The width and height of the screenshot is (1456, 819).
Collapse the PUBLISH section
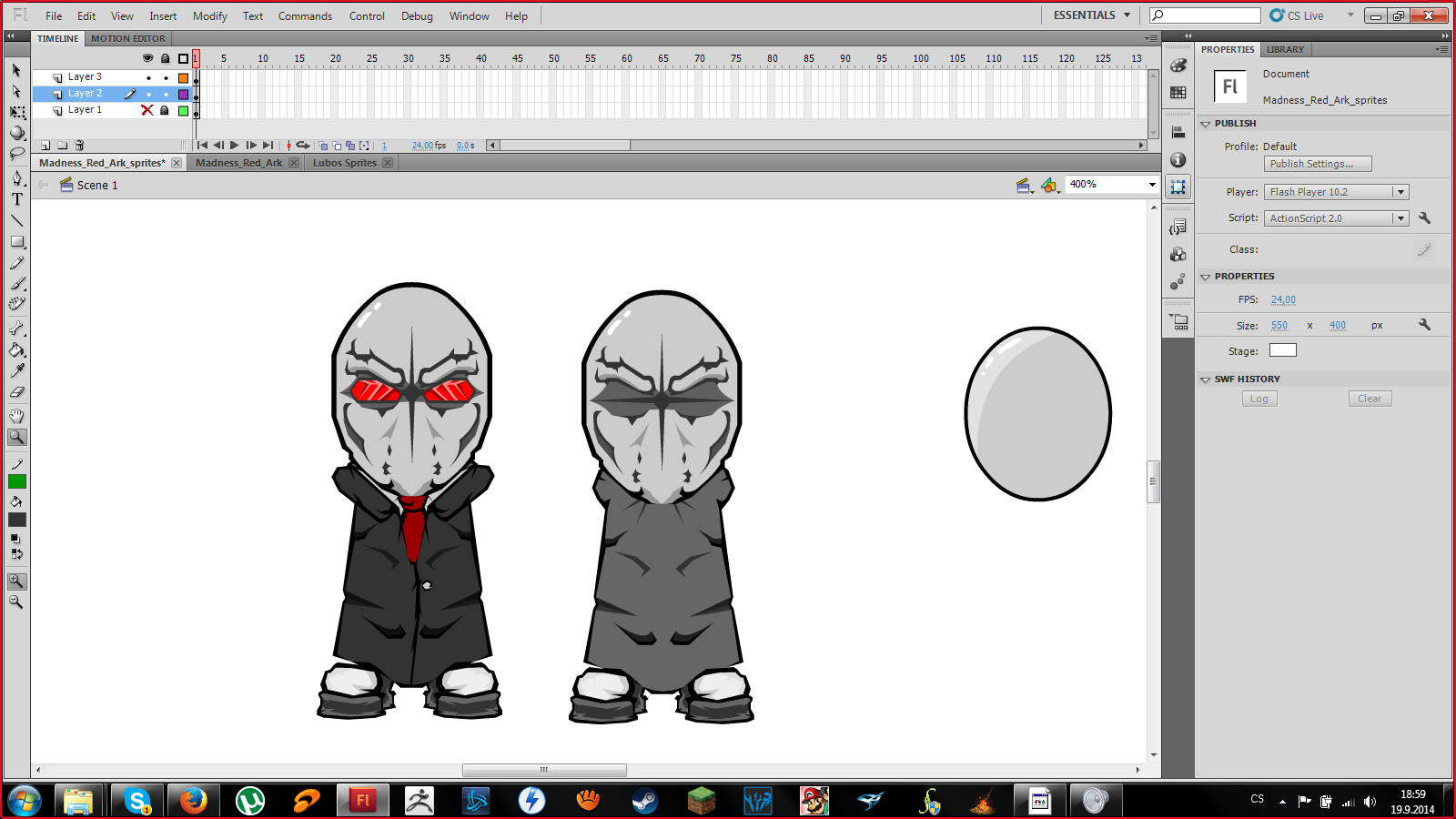[1205, 124]
